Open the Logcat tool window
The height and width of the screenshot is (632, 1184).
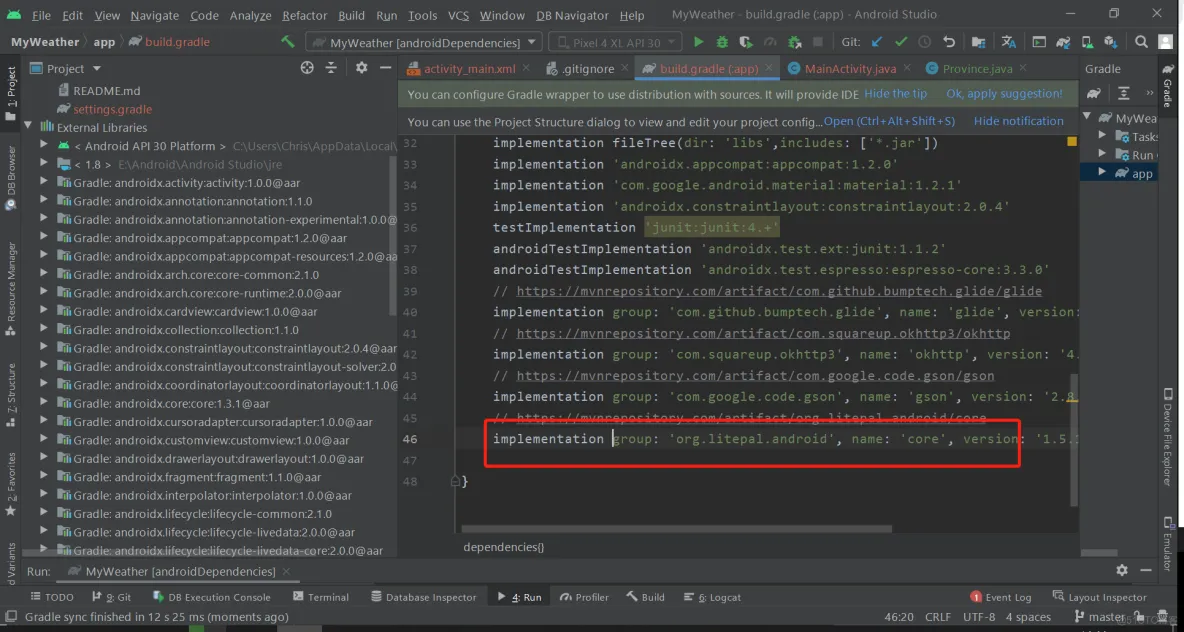714,597
